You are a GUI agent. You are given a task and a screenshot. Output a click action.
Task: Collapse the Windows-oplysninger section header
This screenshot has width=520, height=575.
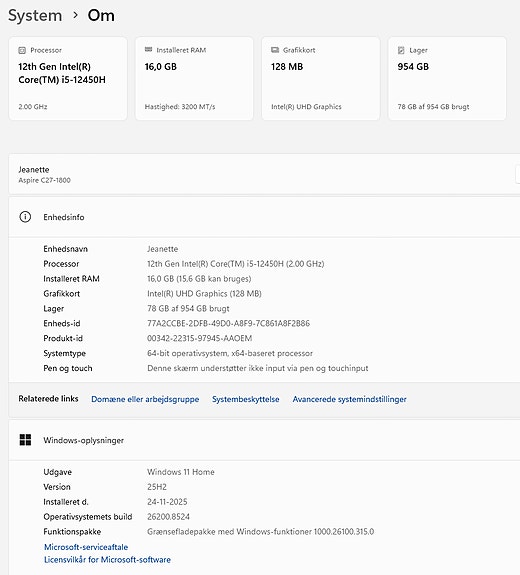coord(264,440)
